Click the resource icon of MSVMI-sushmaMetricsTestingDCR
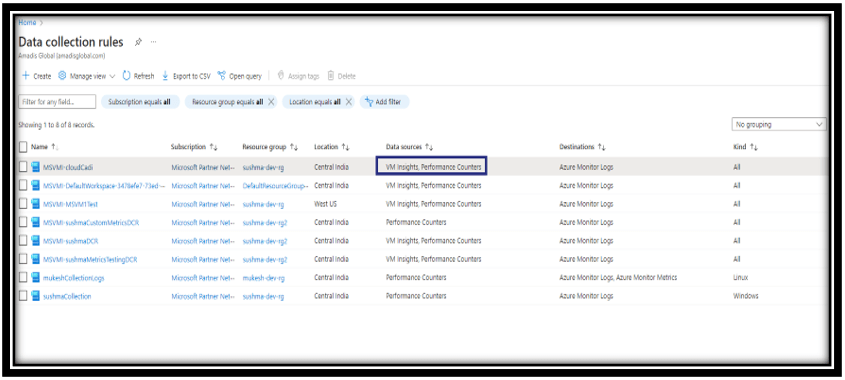Screen dimensions: 845x380 point(36,259)
